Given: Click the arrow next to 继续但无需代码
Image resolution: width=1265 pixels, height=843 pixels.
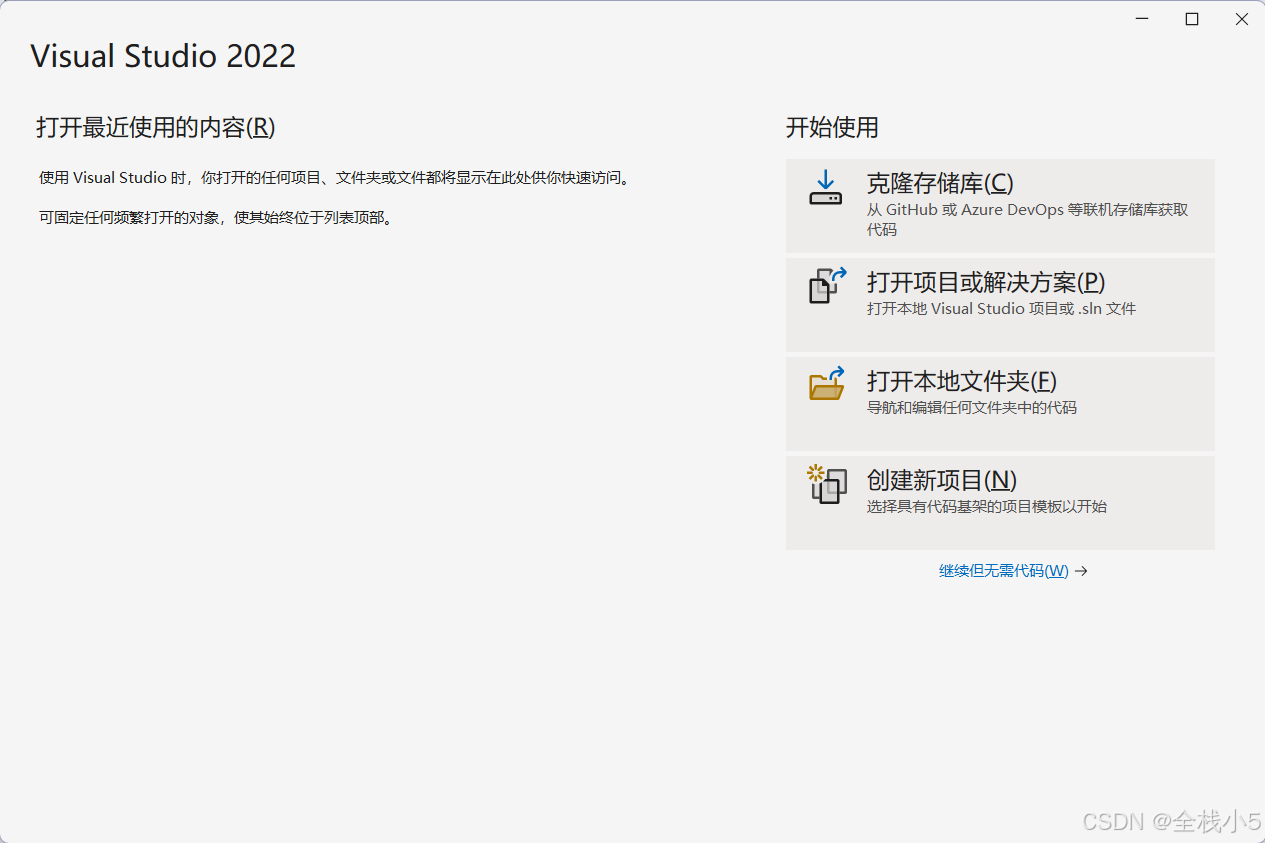Looking at the screenshot, I should pyautogui.click(x=1081, y=571).
